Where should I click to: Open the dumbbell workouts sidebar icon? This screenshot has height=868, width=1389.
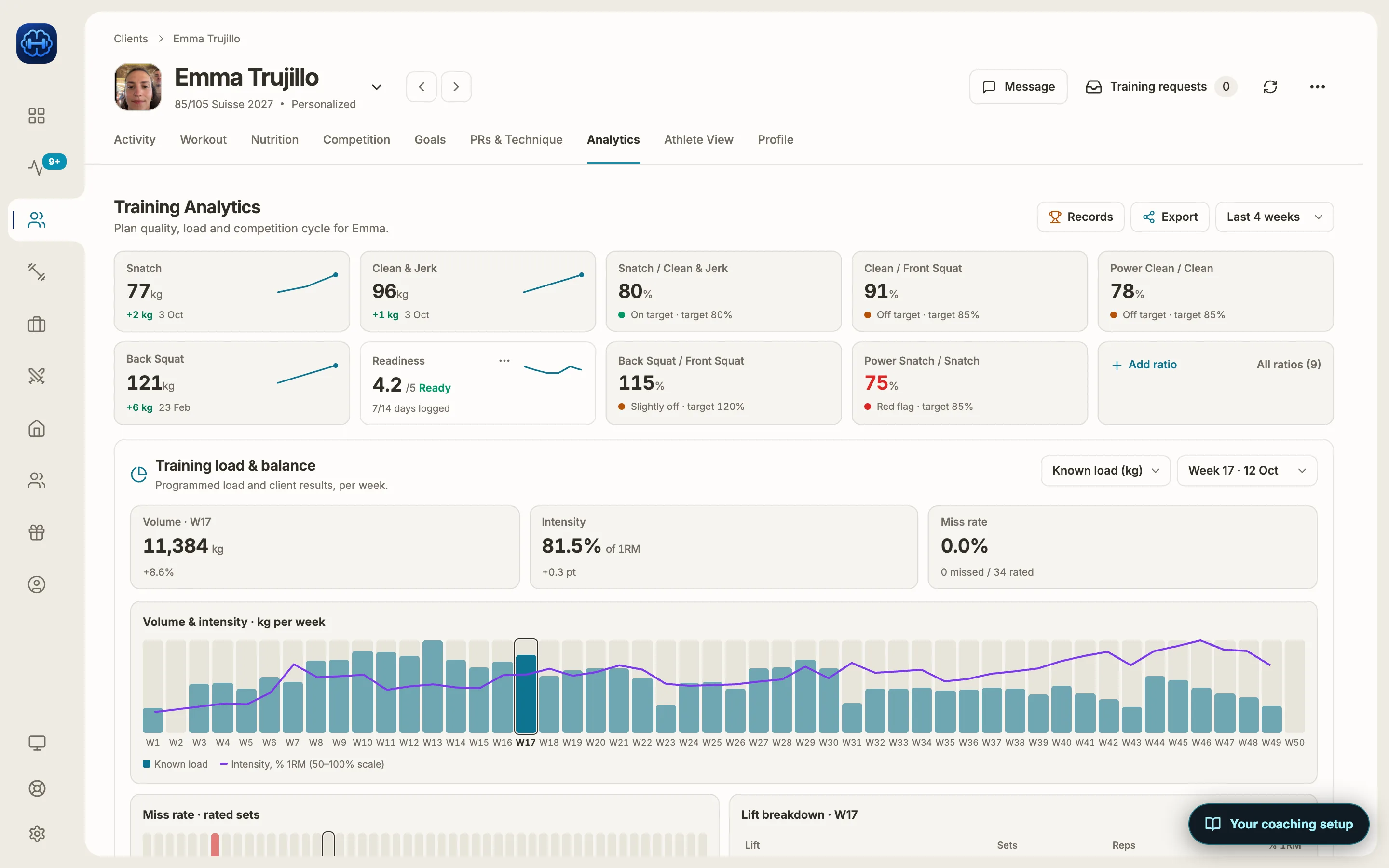point(37,271)
